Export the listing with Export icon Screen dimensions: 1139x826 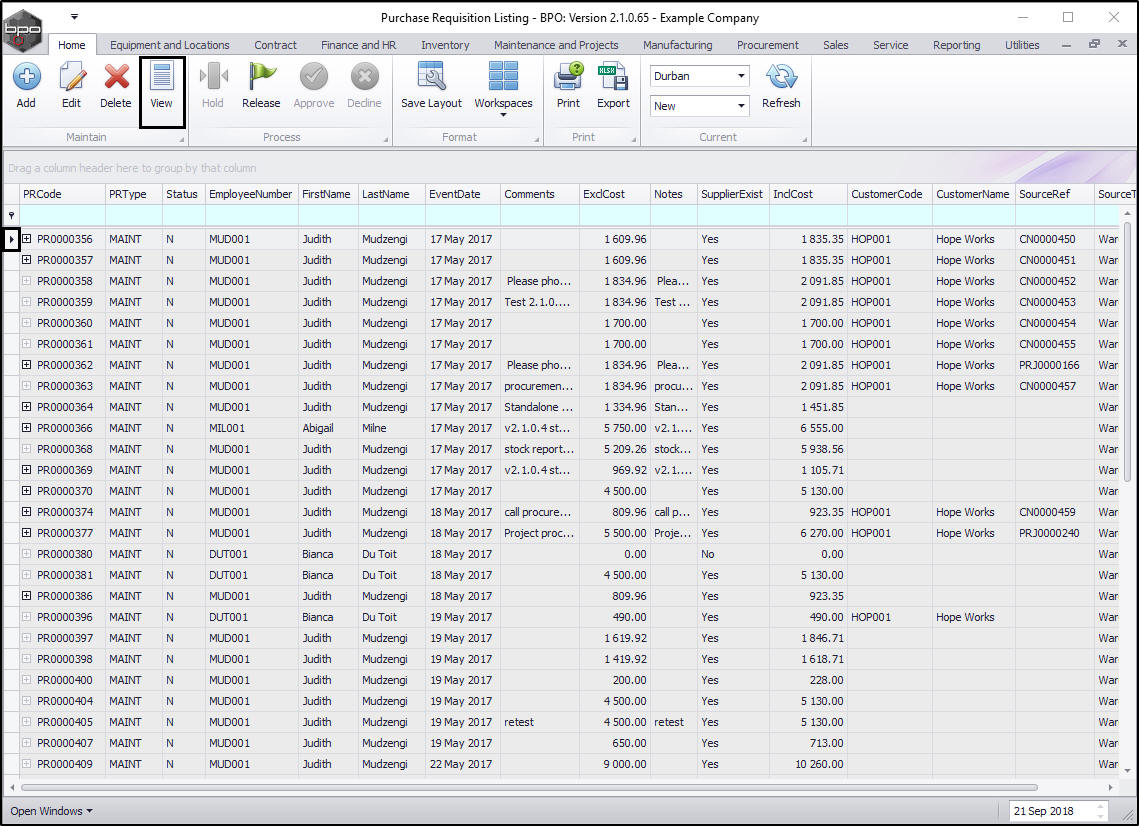point(613,78)
